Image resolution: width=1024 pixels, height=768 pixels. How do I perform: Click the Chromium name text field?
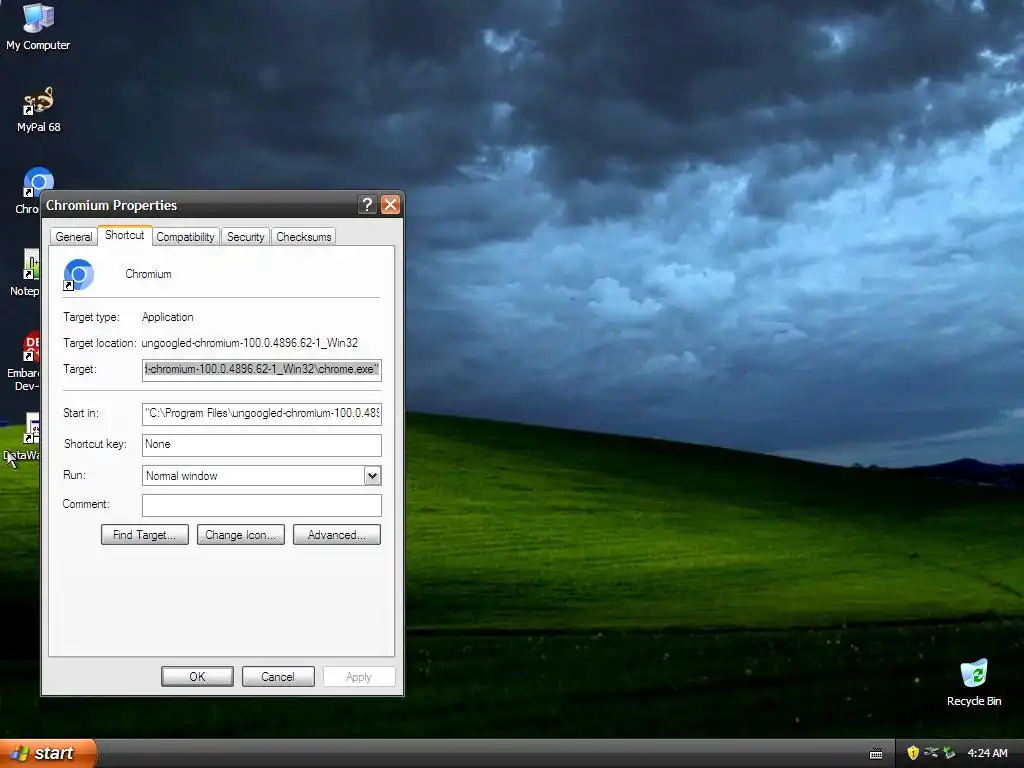148,274
